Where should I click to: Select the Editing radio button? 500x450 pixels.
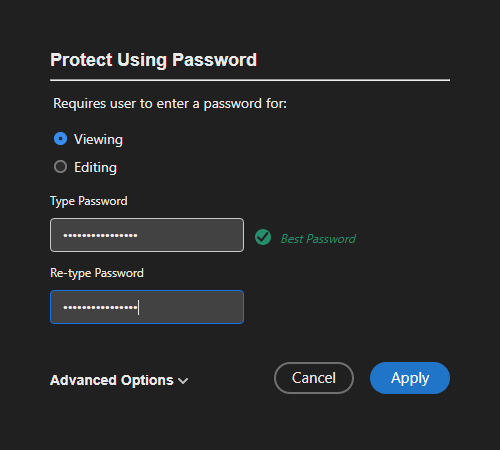[60, 167]
